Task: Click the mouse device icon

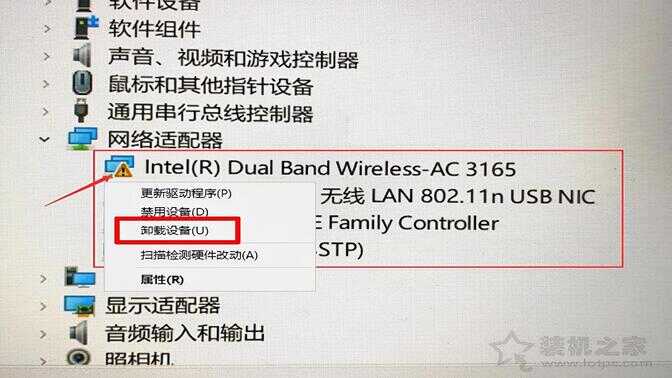Action: 82,82
